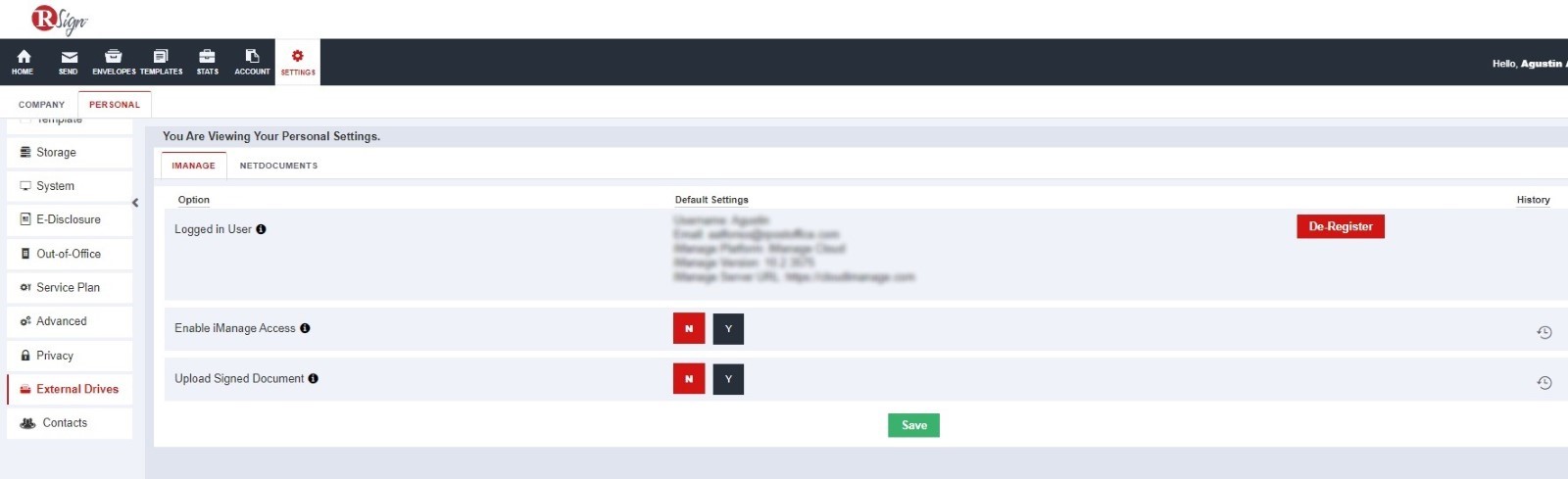View history for Enable iManage Access
The height and width of the screenshot is (479, 1568).
(x=1543, y=333)
